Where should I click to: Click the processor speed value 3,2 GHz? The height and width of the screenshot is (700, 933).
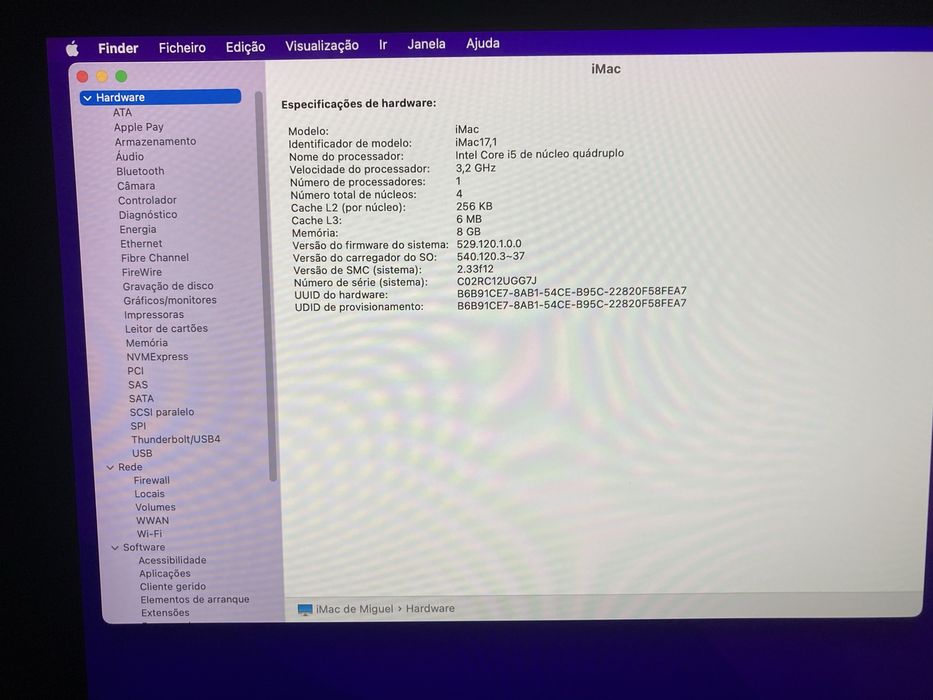click(x=476, y=168)
